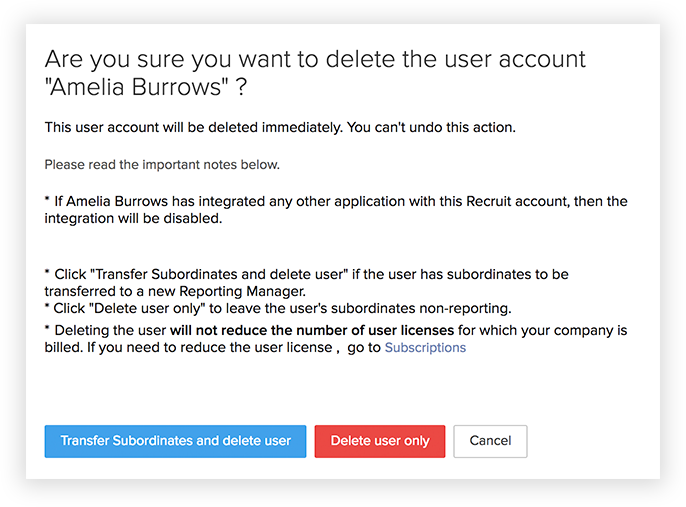Click the "Are you sure" heading's first line
Viewport: 686px width, 507px height.
coord(316,58)
